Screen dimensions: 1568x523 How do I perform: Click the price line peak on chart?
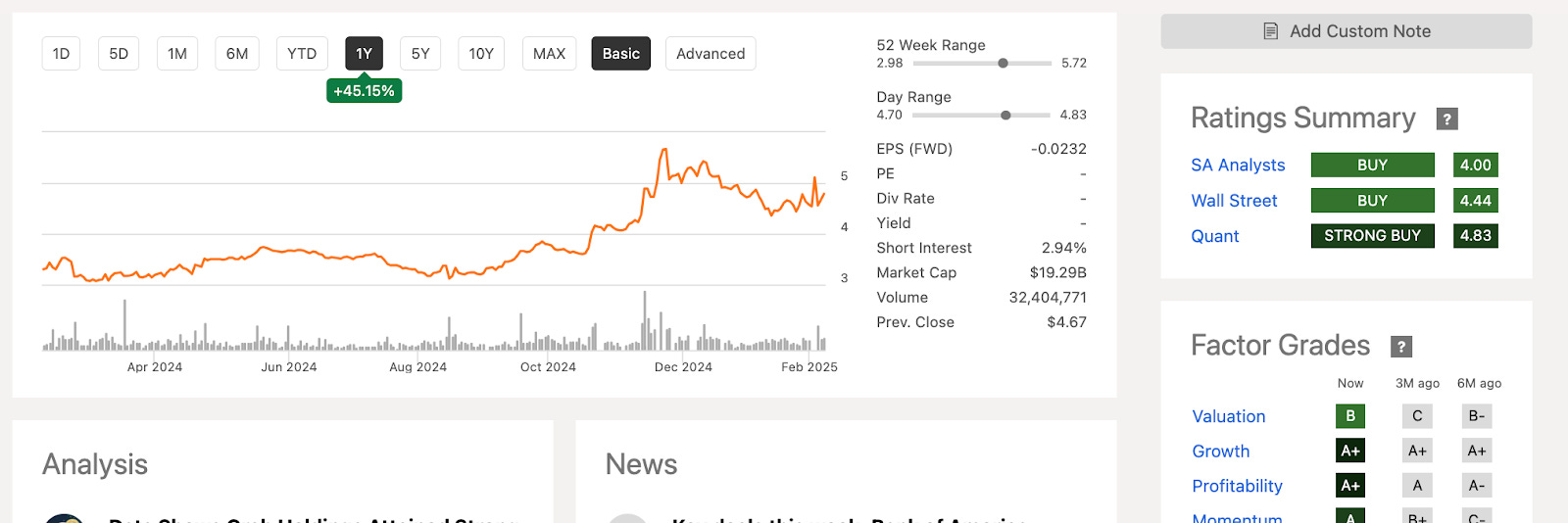tap(664, 150)
